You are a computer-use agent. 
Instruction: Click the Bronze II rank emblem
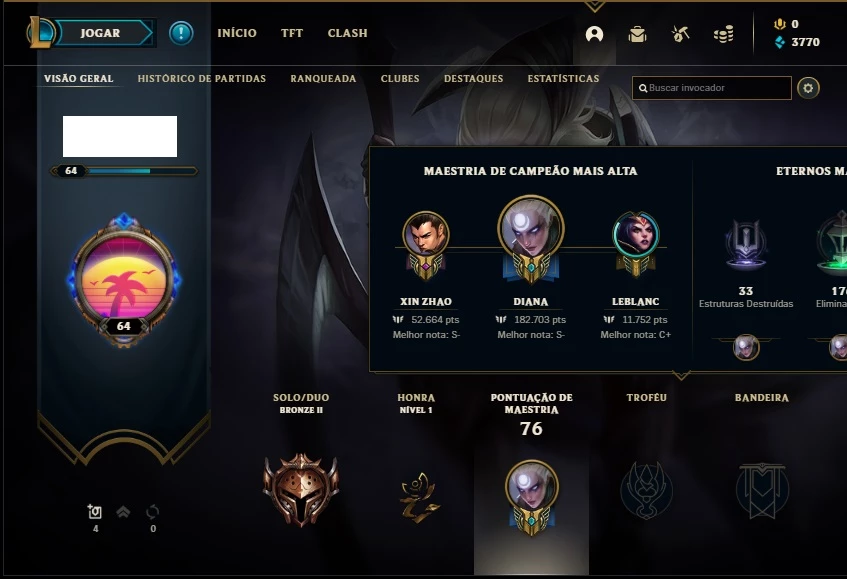pyautogui.click(x=301, y=489)
